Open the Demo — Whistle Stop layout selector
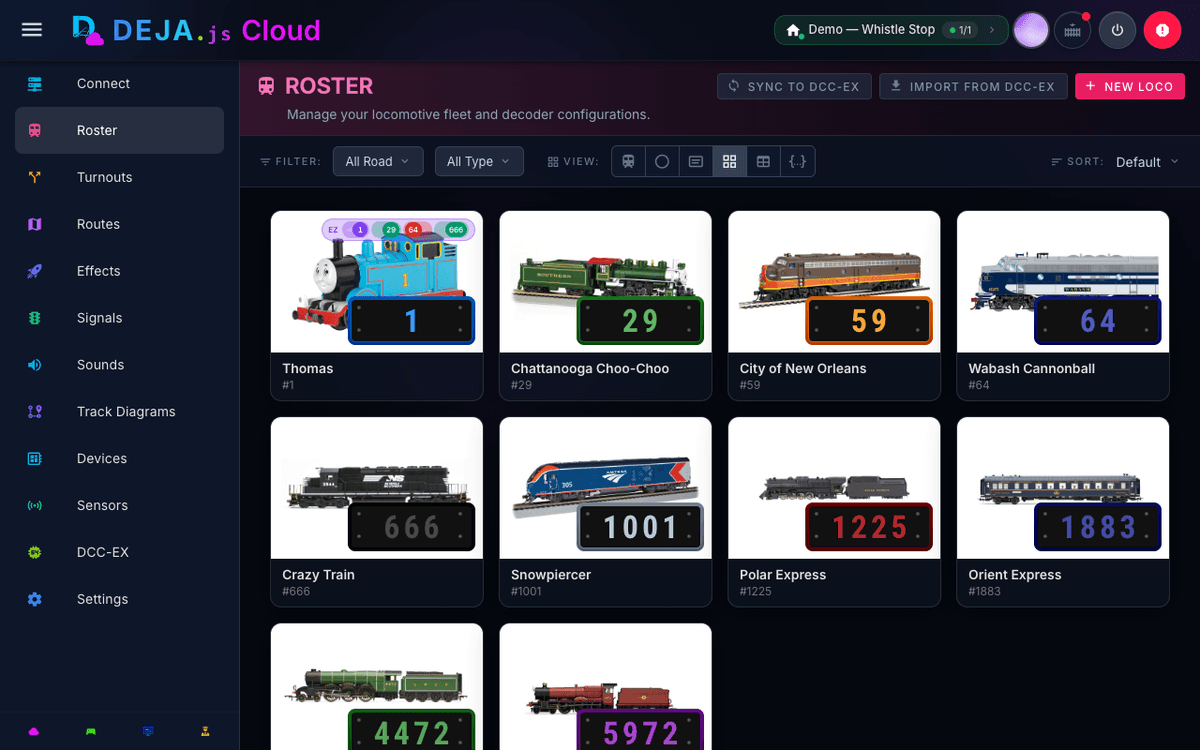Image resolution: width=1200 pixels, height=750 pixels. coord(891,30)
